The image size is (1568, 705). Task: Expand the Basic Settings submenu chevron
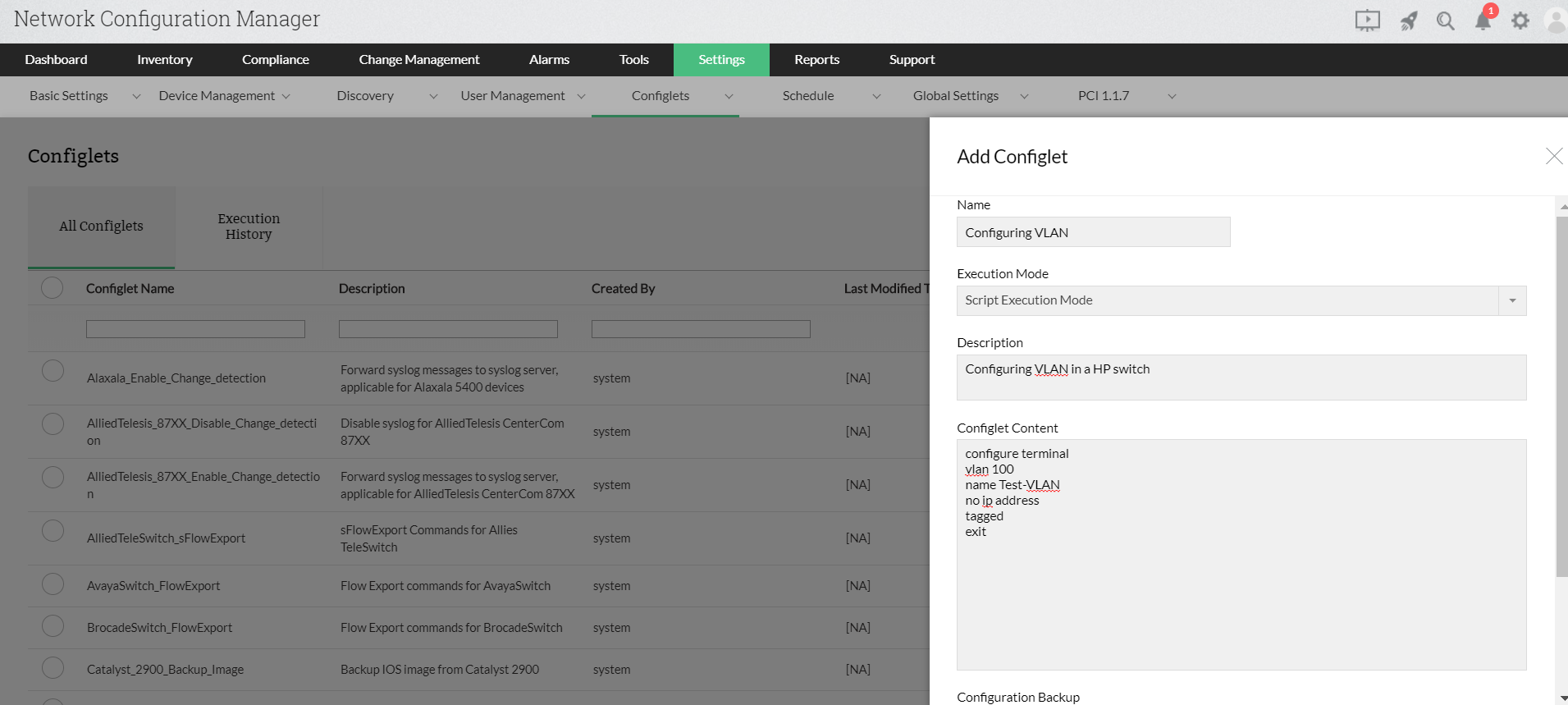pyautogui.click(x=136, y=97)
